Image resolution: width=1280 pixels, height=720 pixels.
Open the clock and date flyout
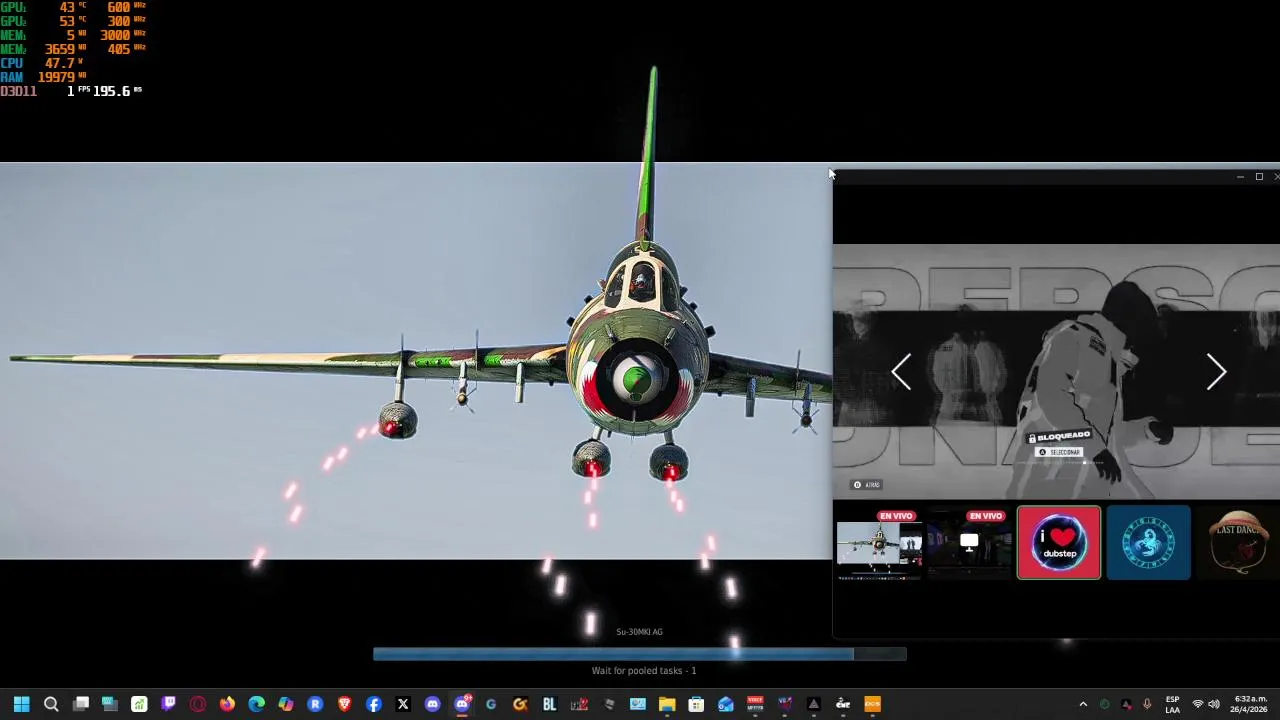click(x=1250, y=704)
